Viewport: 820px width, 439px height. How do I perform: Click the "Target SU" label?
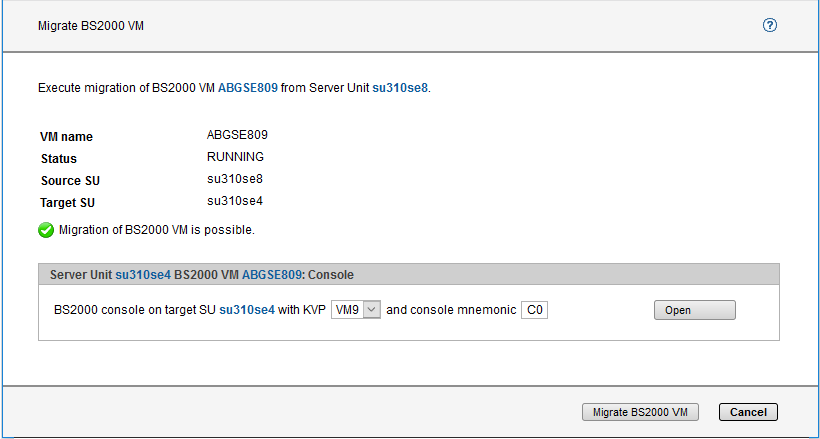[70, 203]
